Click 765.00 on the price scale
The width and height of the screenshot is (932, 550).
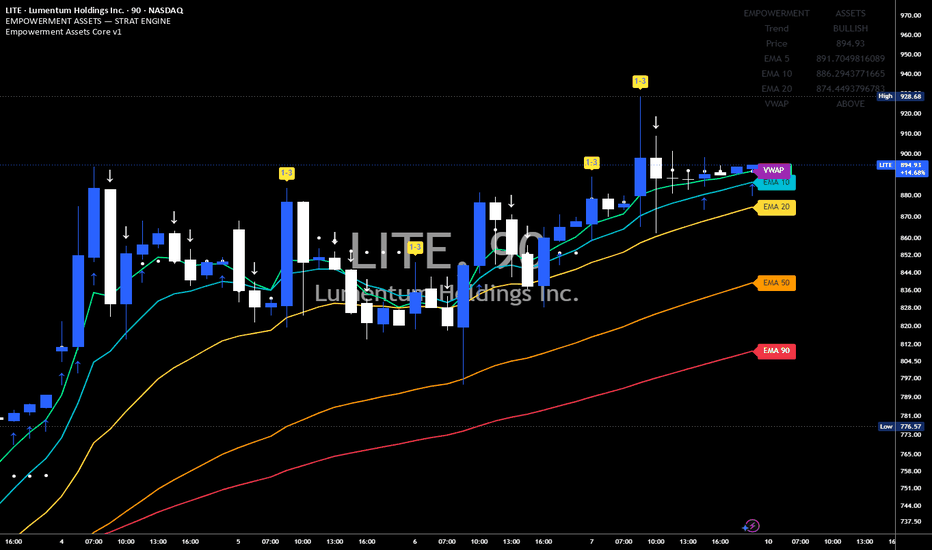pos(911,454)
